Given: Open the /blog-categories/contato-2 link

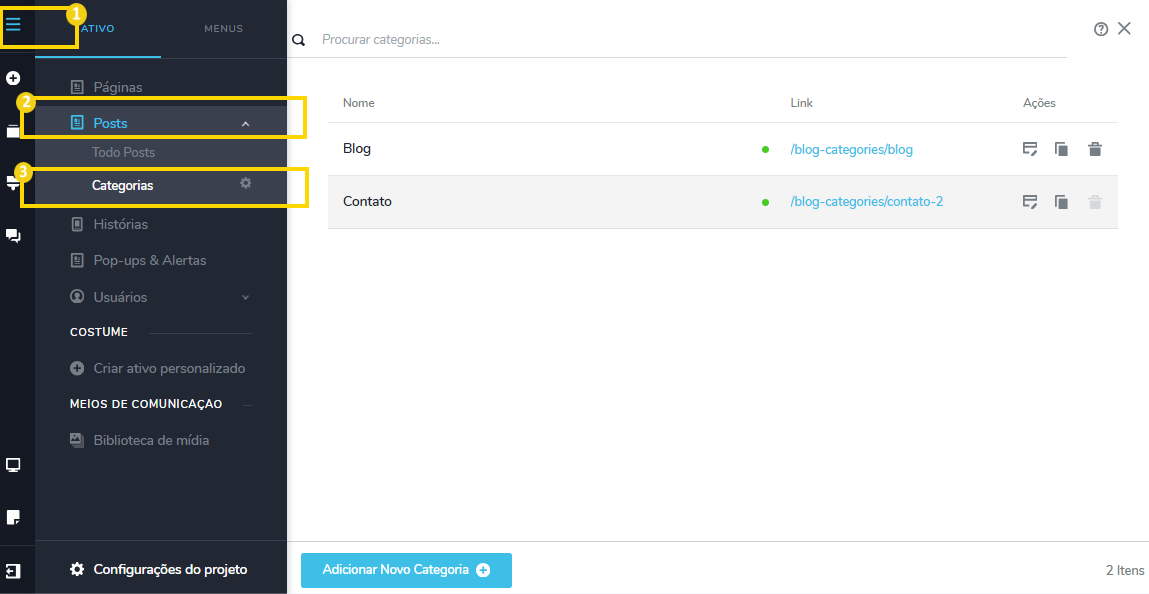Looking at the screenshot, I should (866, 202).
